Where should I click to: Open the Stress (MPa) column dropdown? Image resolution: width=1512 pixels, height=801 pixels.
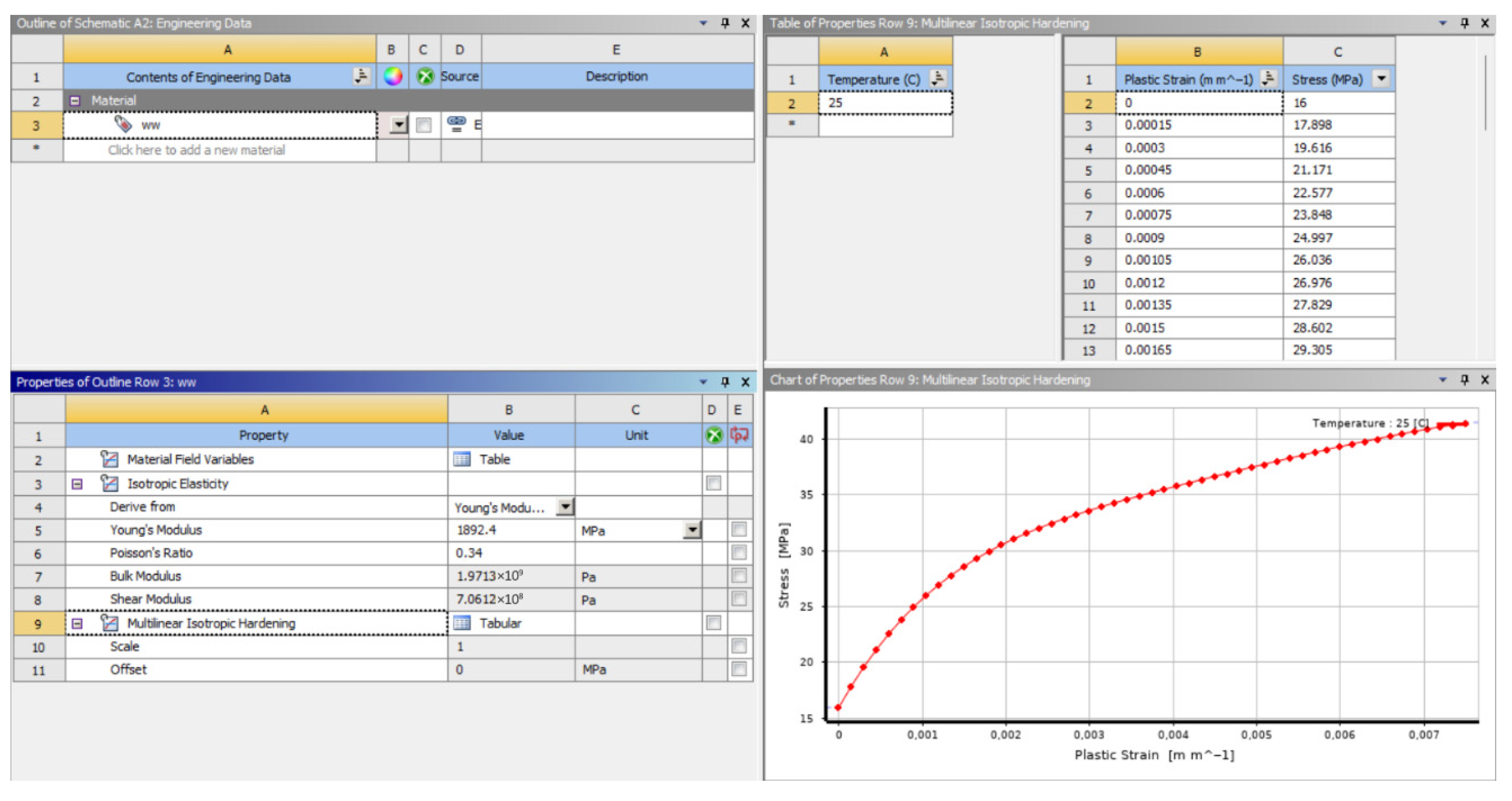click(x=1381, y=79)
